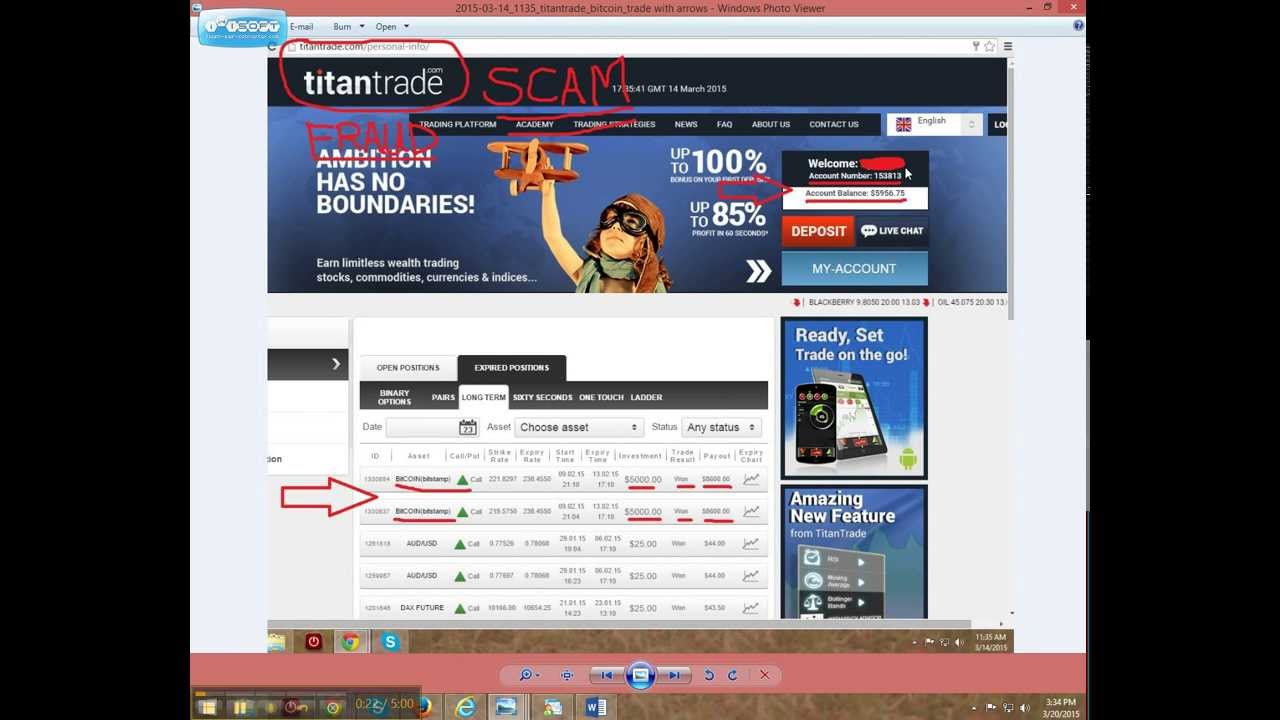Click volume icon in system tray
Image resolution: width=1280 pixels, height=720 pixels.
click(x=1023, y=708)
